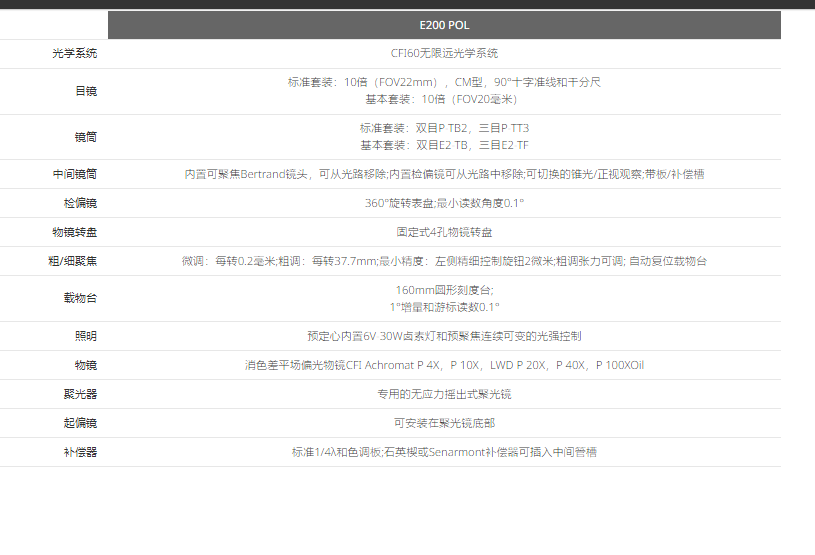Image resolution: width=815 pixels, height=555 pixels.
Task: Click the 粗/细聚焦 row label
Action: 72,261
